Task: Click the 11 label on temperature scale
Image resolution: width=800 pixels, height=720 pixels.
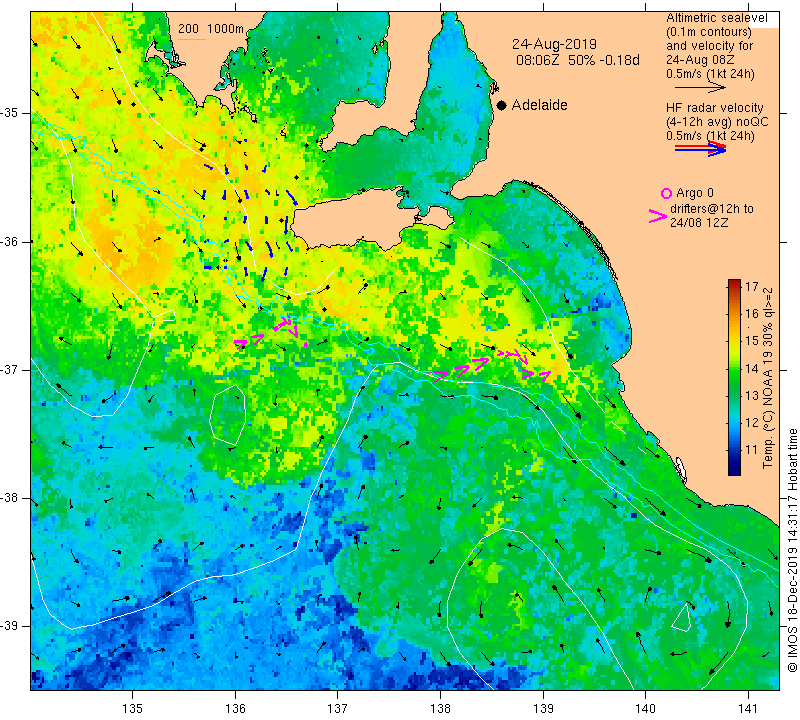Action: pyautogui.click(x=752, y=450)
